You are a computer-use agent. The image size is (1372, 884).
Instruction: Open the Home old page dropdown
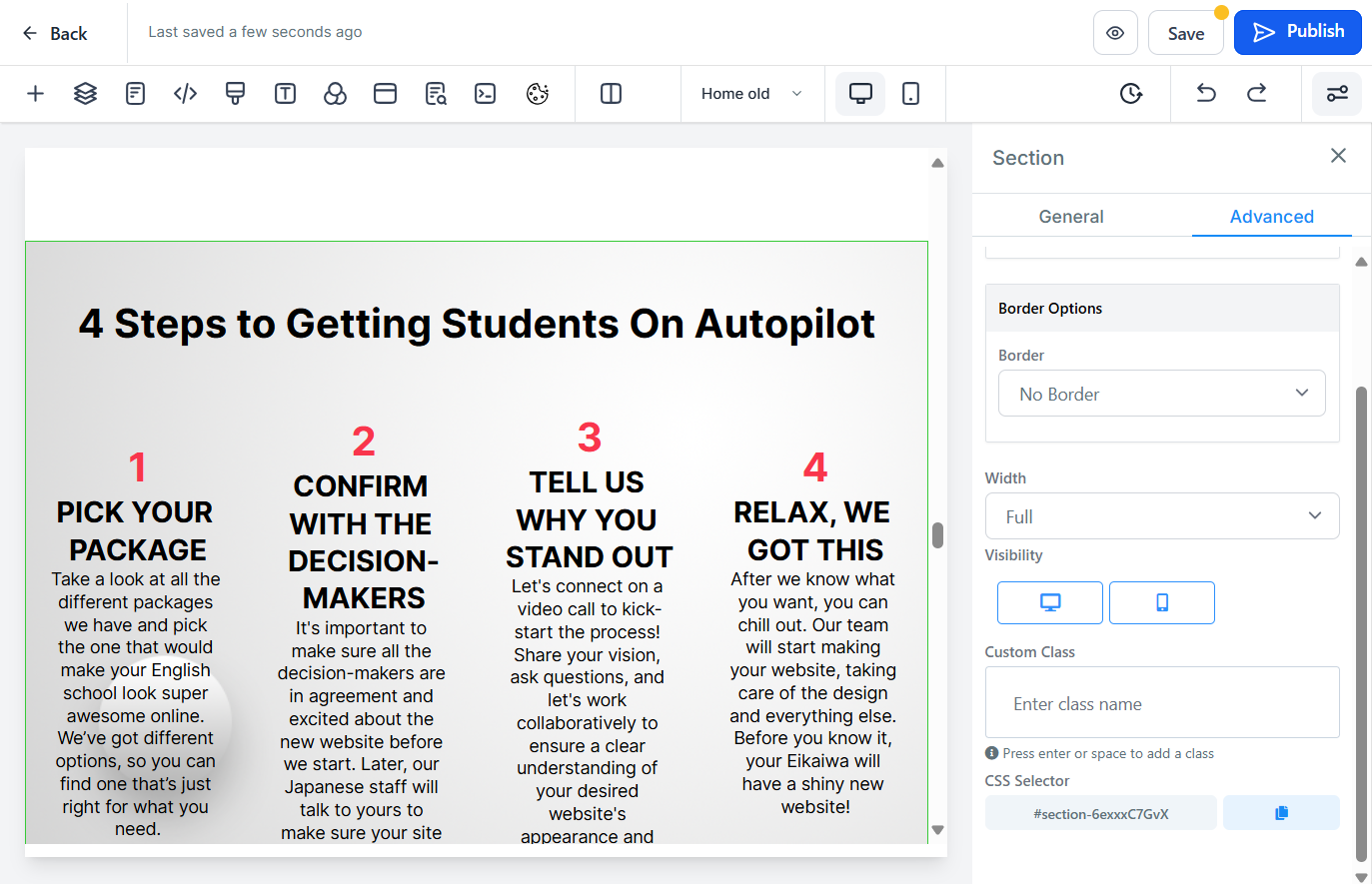click(x=752, y=94)
